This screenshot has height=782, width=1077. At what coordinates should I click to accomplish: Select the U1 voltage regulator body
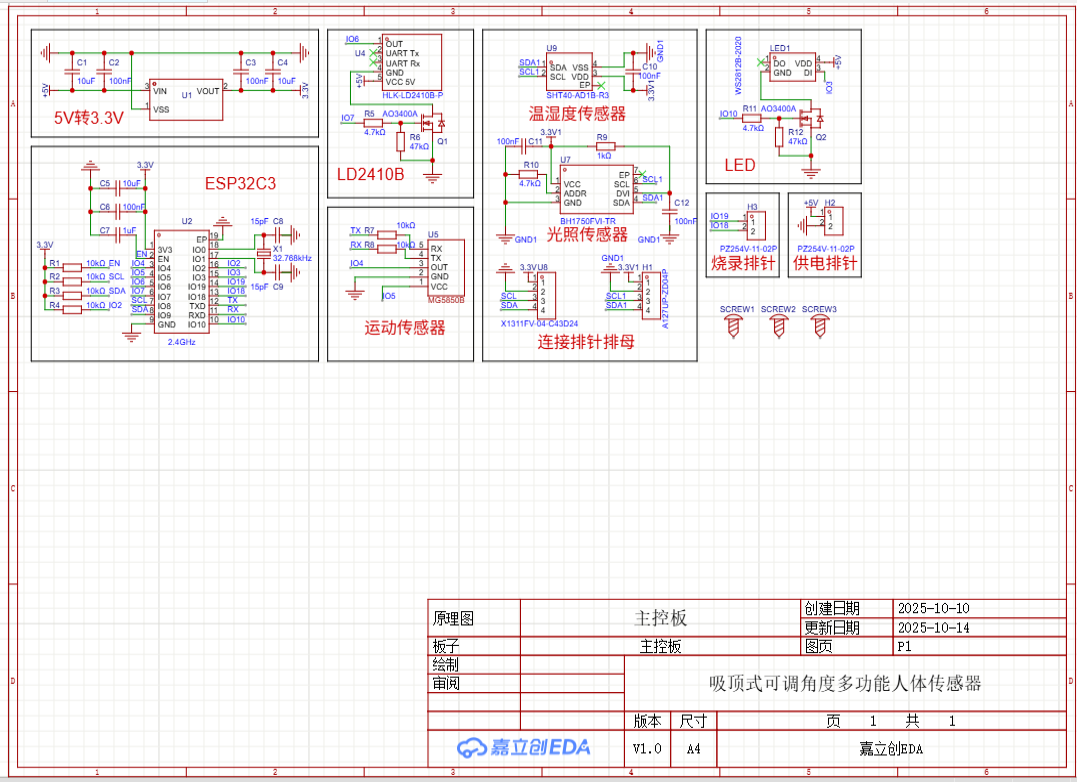click(x=185, y=98)
